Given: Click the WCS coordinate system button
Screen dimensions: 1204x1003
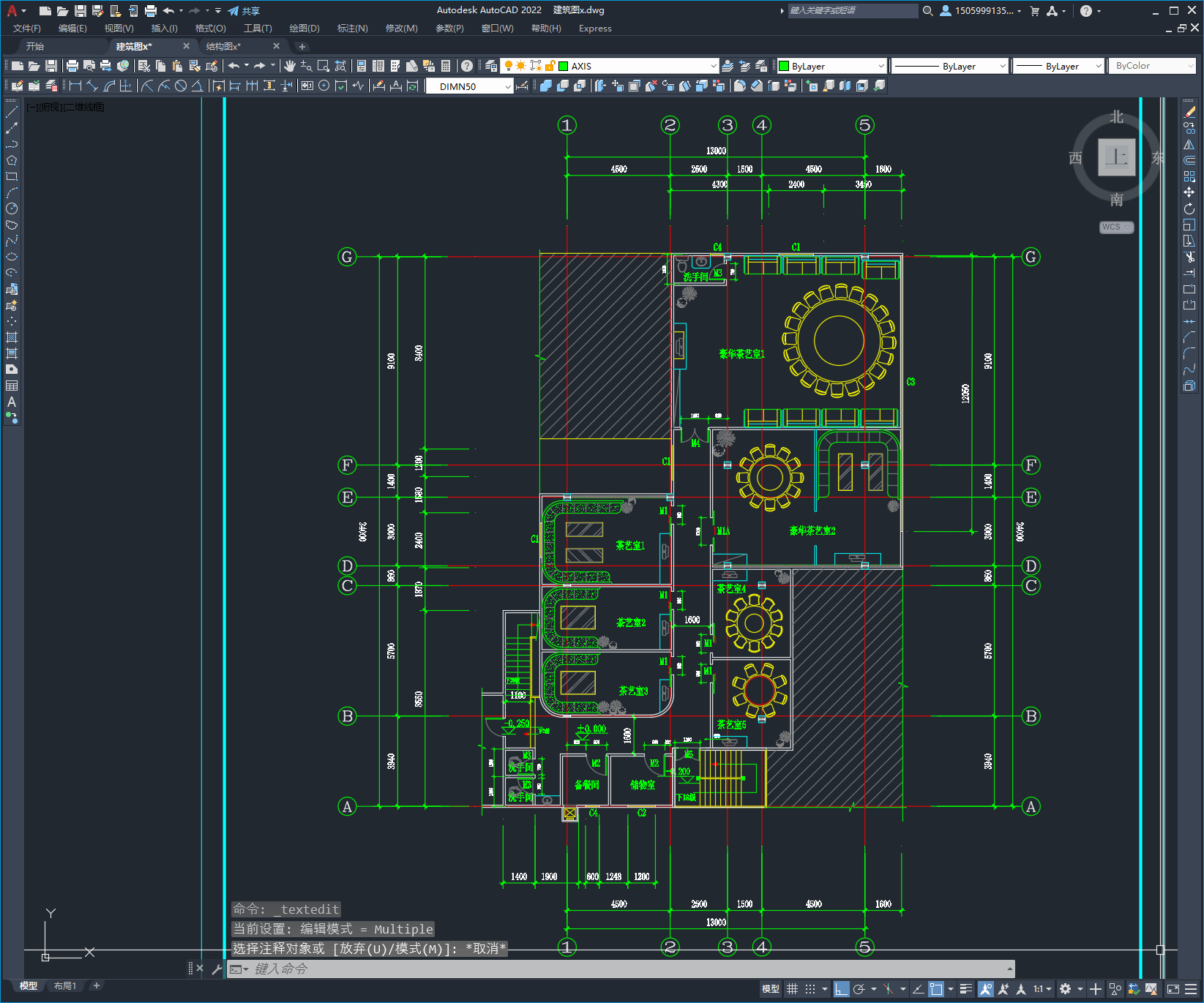Looking at the screenshot, I should tap(1115, 227).
